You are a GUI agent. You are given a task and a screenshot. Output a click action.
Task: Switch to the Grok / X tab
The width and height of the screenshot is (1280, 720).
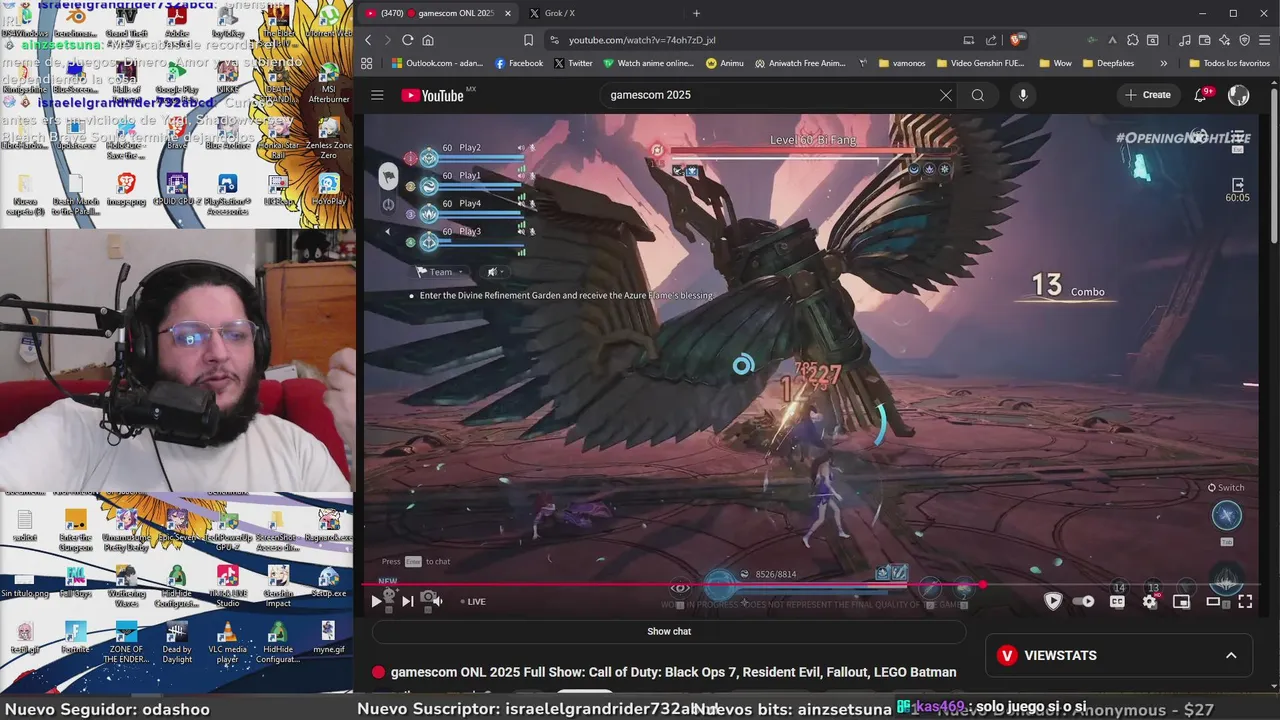(560, 13)
